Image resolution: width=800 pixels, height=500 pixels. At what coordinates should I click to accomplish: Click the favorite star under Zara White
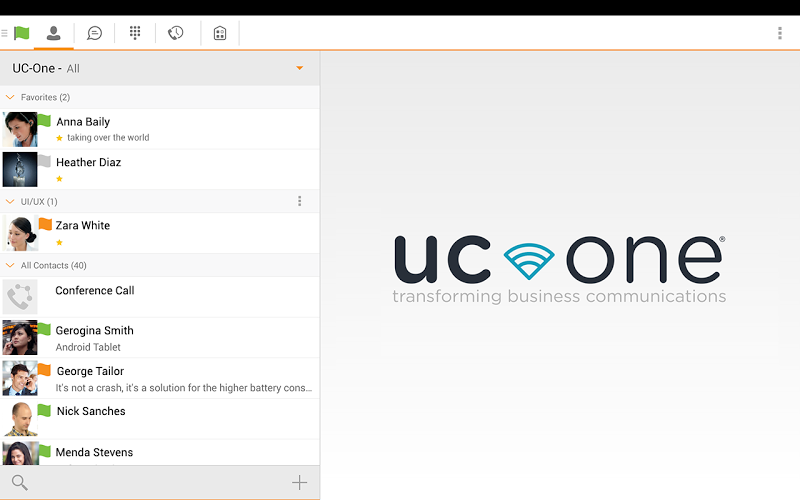coord(60,242)
